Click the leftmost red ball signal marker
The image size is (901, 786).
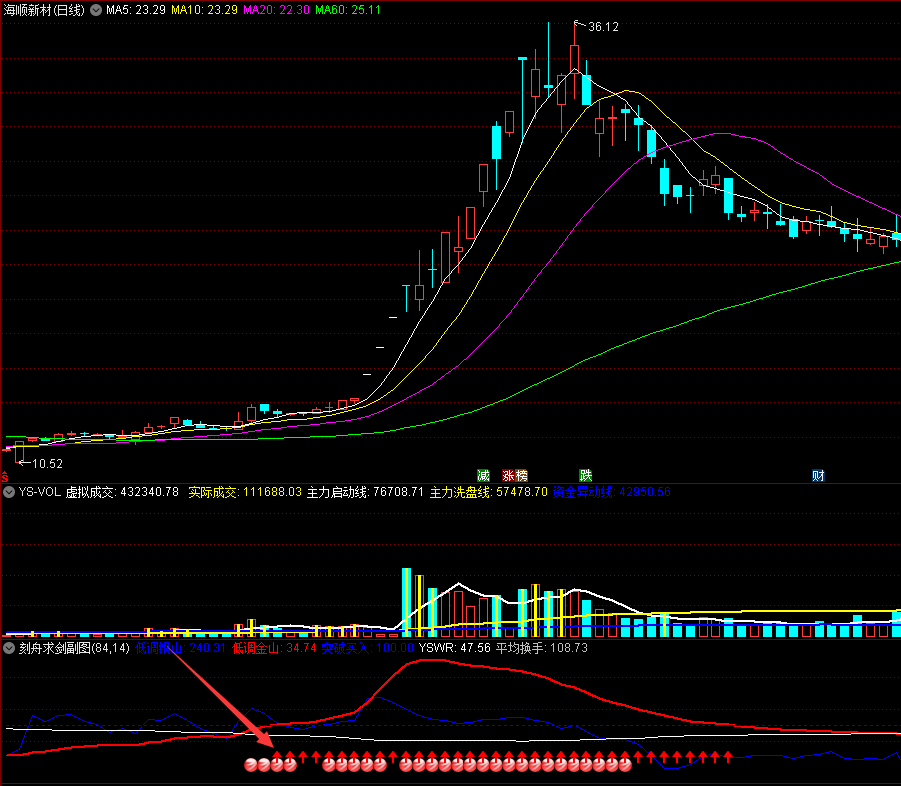tap(251, 765)
